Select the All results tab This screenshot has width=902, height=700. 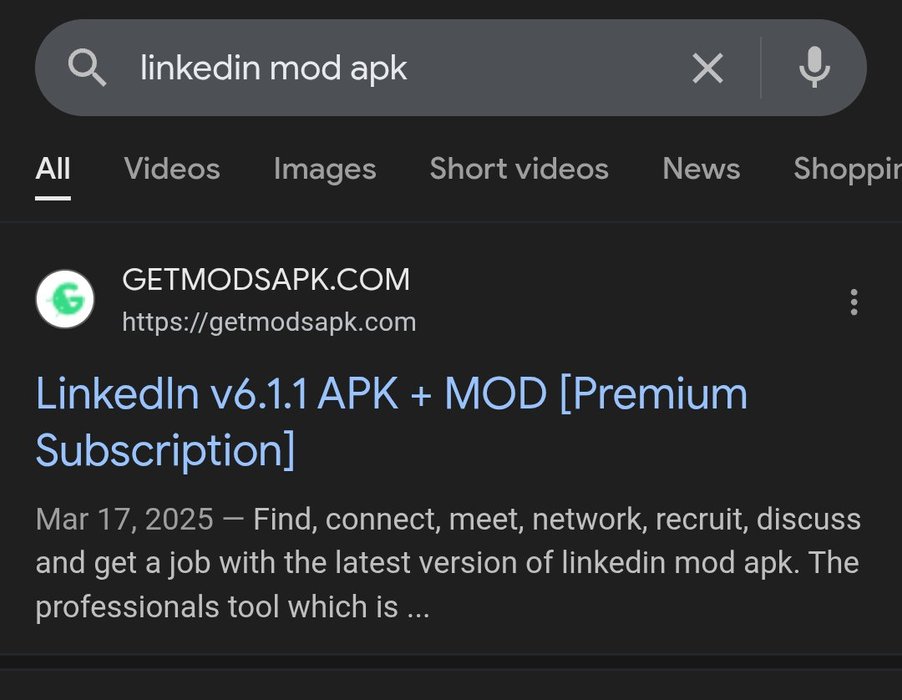coord(53,169)
